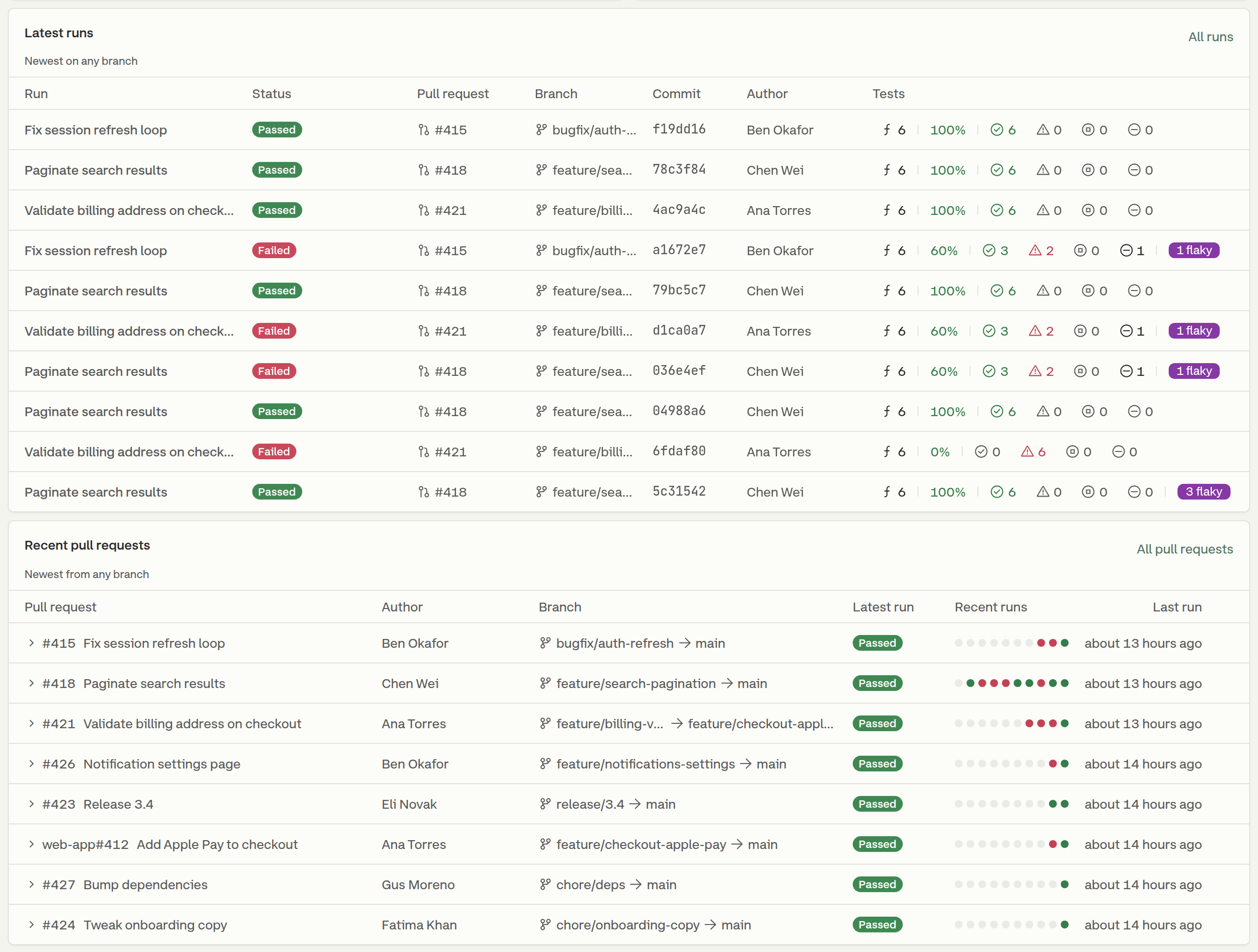Screen dimensions: 1258x952
Task: Click the passed-tests check icon for 4ac9a4c
Action: [x=996, y=210]
